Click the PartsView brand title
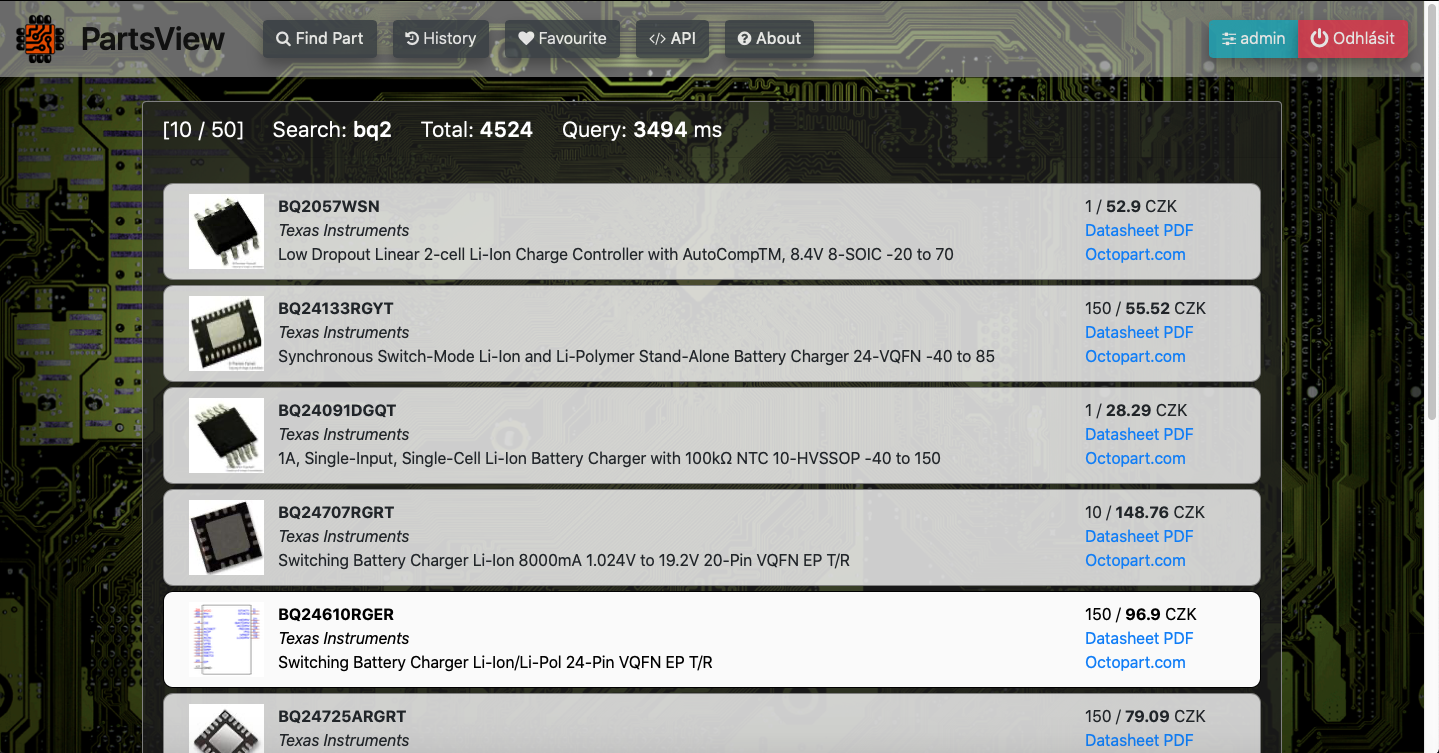Screen dimensions: 1439x753 tap(153, 39)
